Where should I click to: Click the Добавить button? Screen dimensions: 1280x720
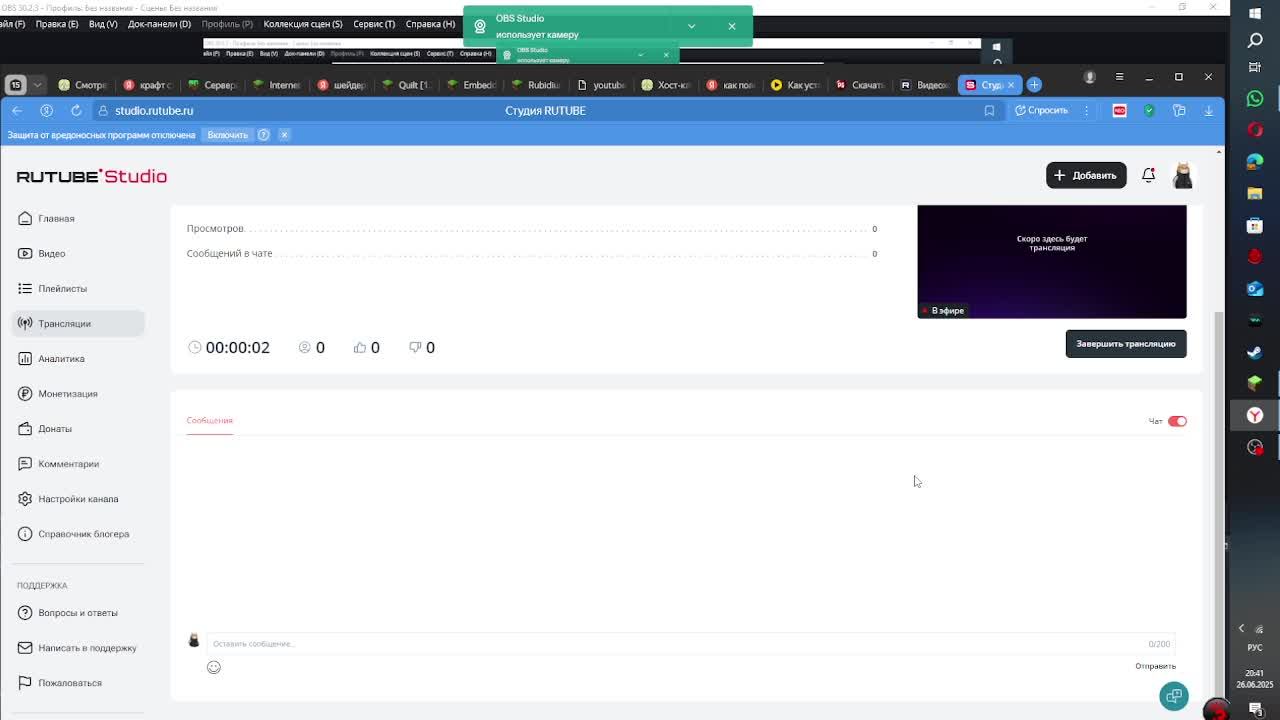[1085, 175]
